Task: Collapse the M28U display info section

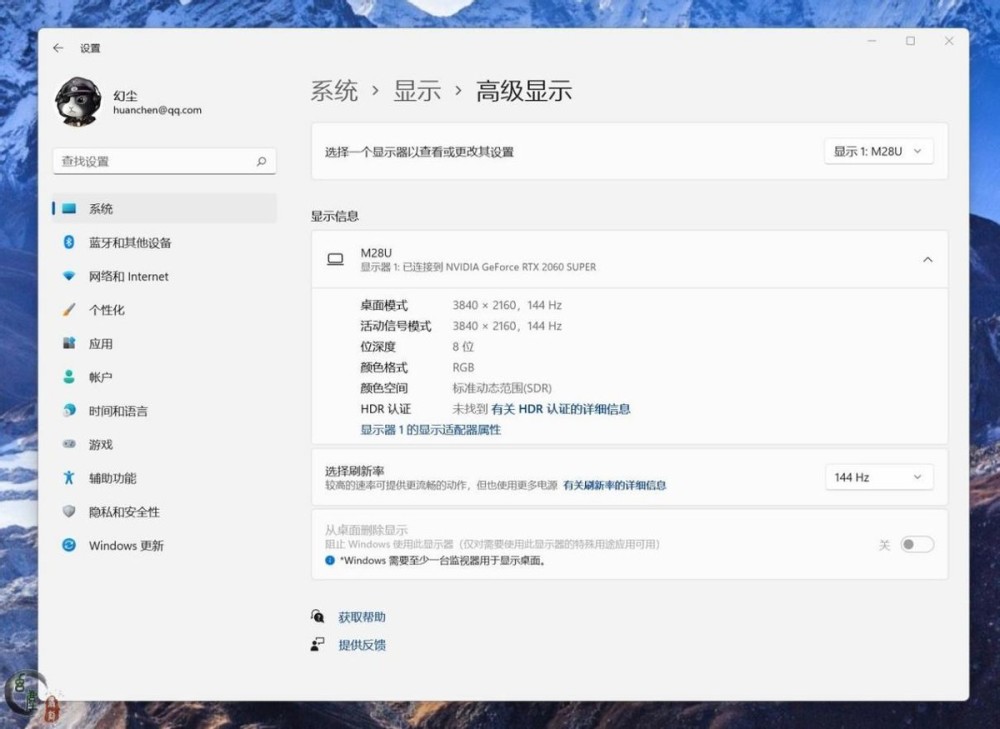Action: pyautogui.click(x=927, y=260)
